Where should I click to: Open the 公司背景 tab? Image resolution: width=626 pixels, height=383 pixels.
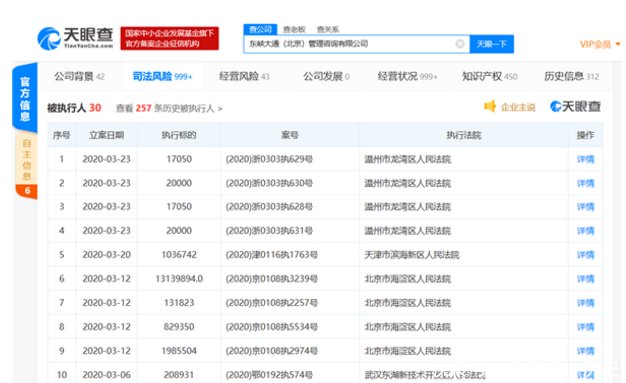pos(79,76)
